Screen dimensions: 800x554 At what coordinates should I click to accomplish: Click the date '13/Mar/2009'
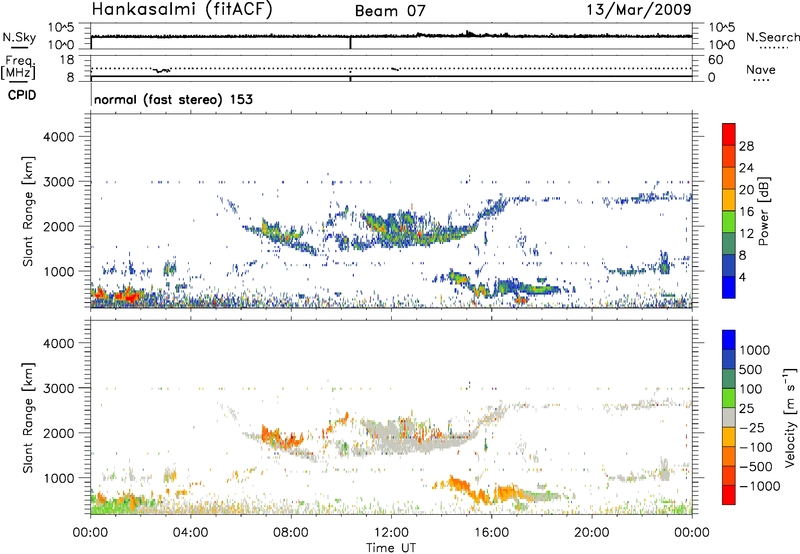click(x=639, y=9)
